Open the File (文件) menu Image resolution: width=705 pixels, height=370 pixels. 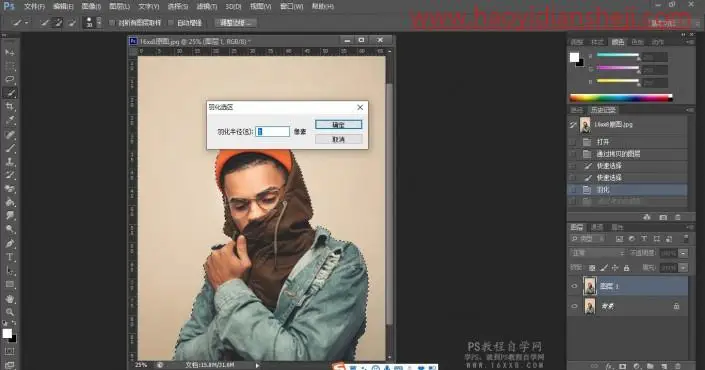coord(34,7)
